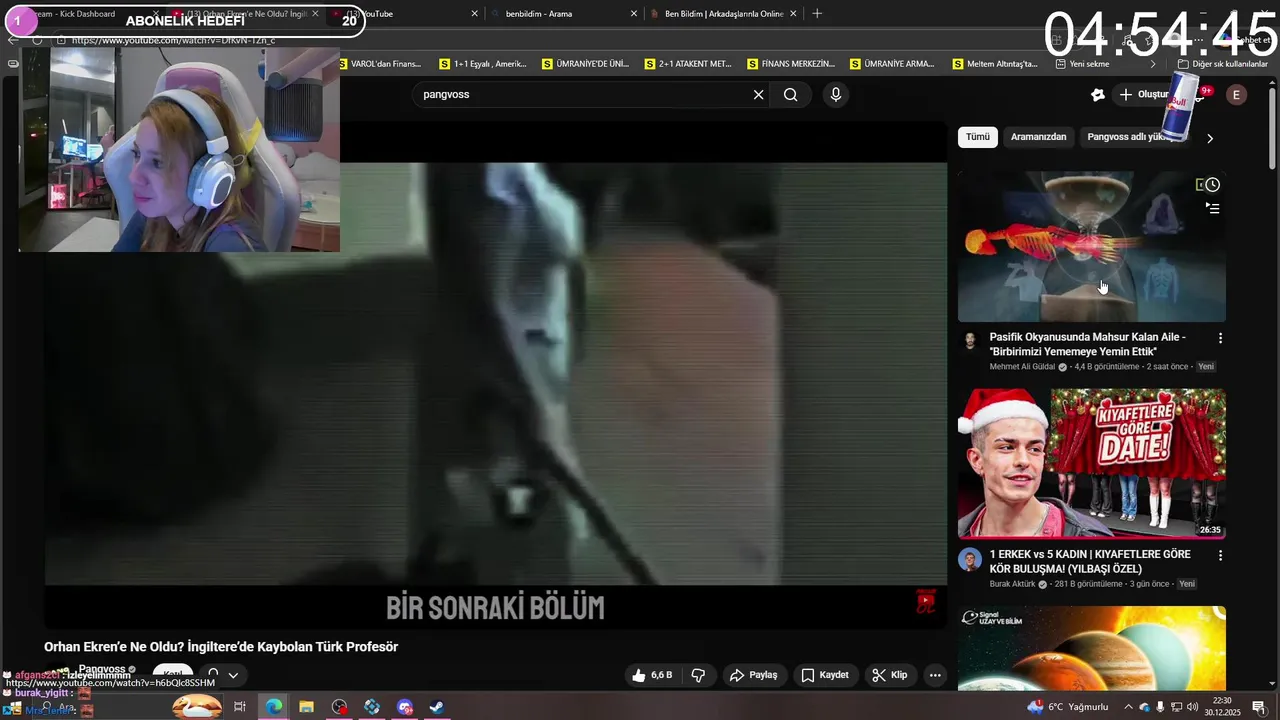Open the FİNANS MERKEZİN bookmark

pyautogui.click(x=792, y=64)
